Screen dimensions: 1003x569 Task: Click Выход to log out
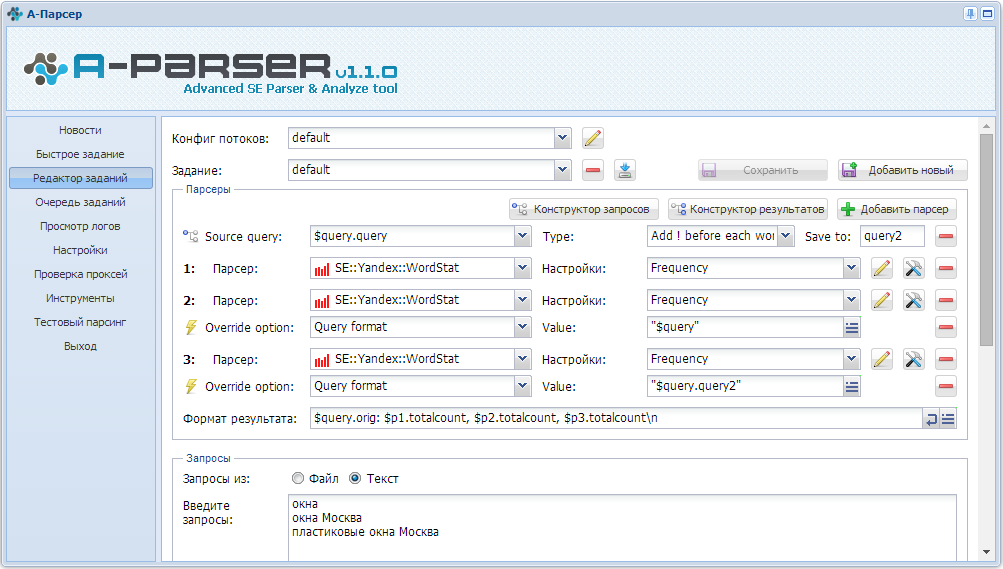pos(81,346)
